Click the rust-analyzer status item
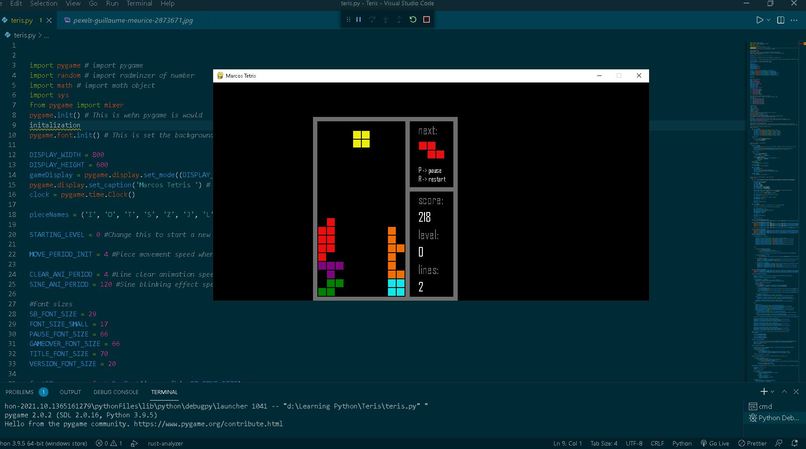 point(165,443)
